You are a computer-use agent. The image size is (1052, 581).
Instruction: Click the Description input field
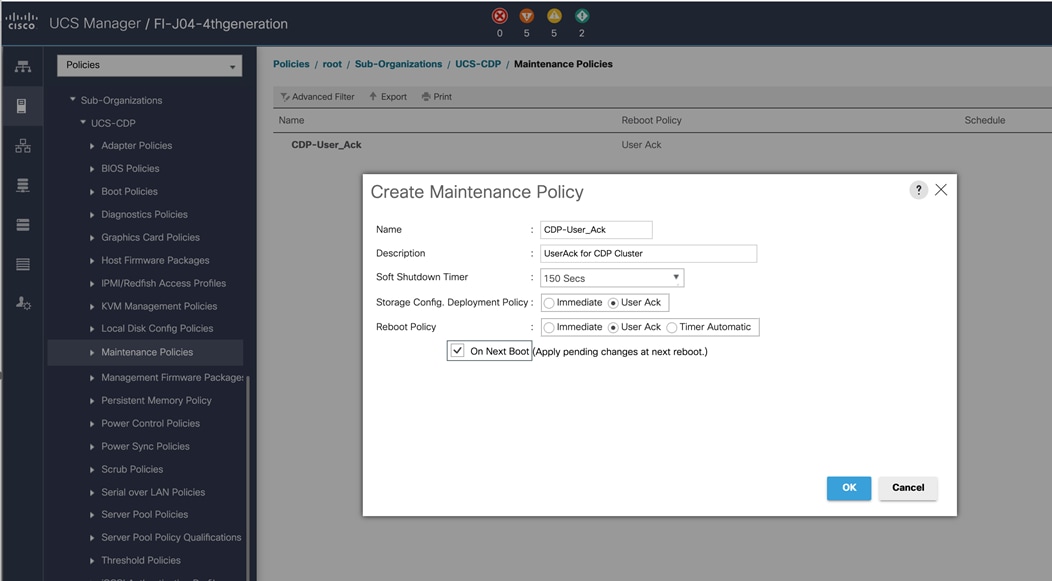pos(648,254)
